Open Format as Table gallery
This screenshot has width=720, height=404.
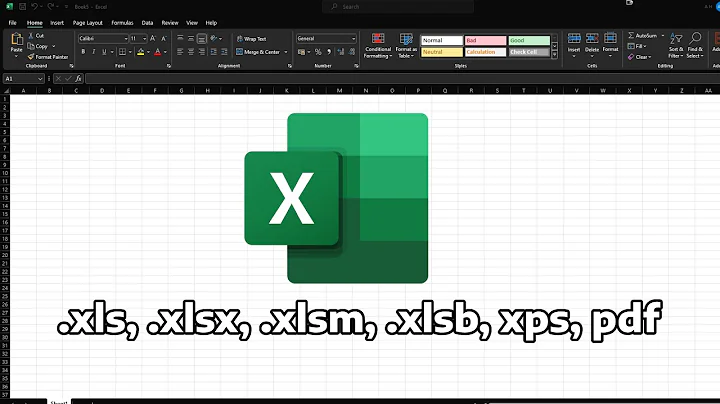point(406,45)
